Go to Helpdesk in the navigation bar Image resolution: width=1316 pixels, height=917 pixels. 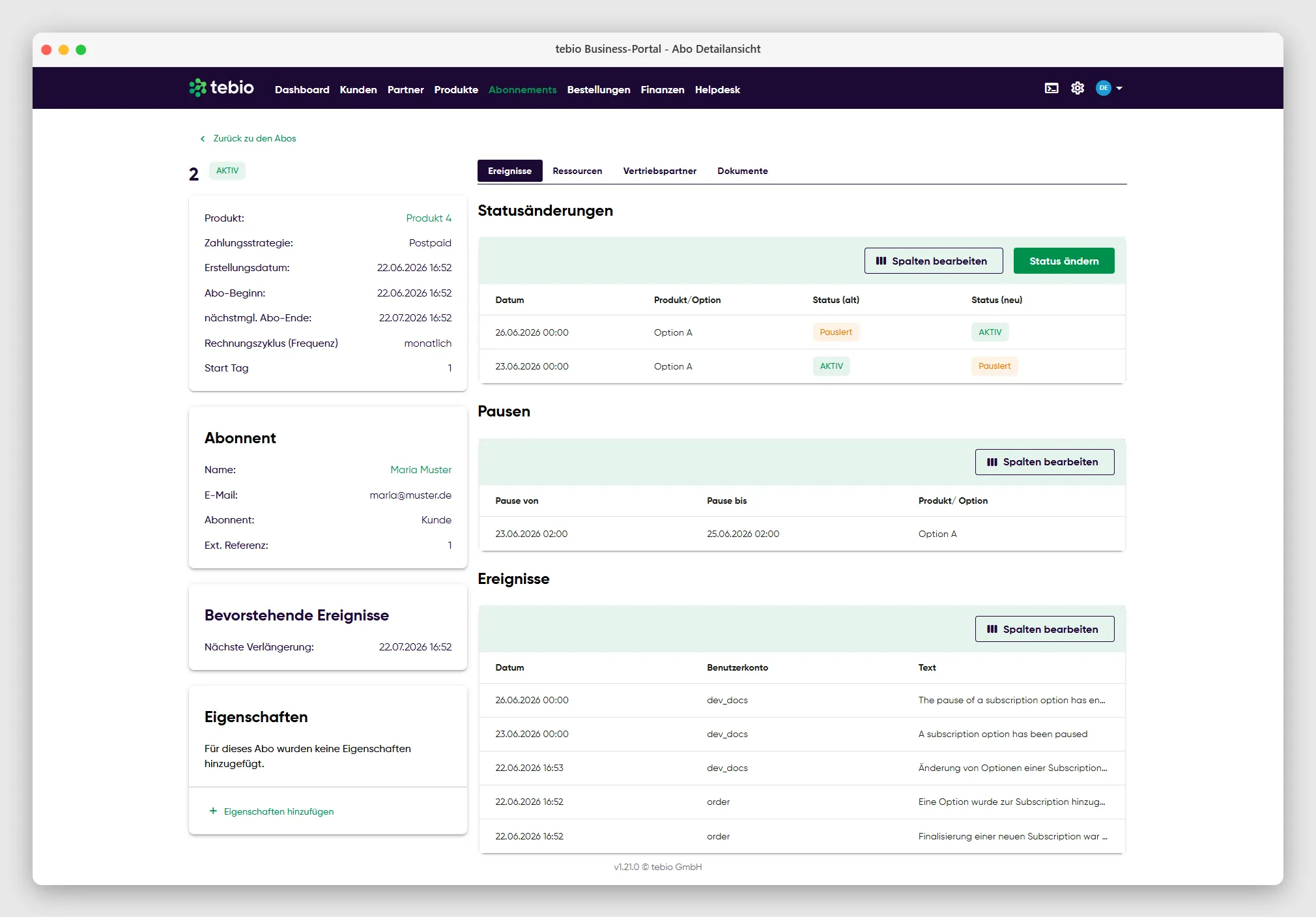(x=717, y=90)
